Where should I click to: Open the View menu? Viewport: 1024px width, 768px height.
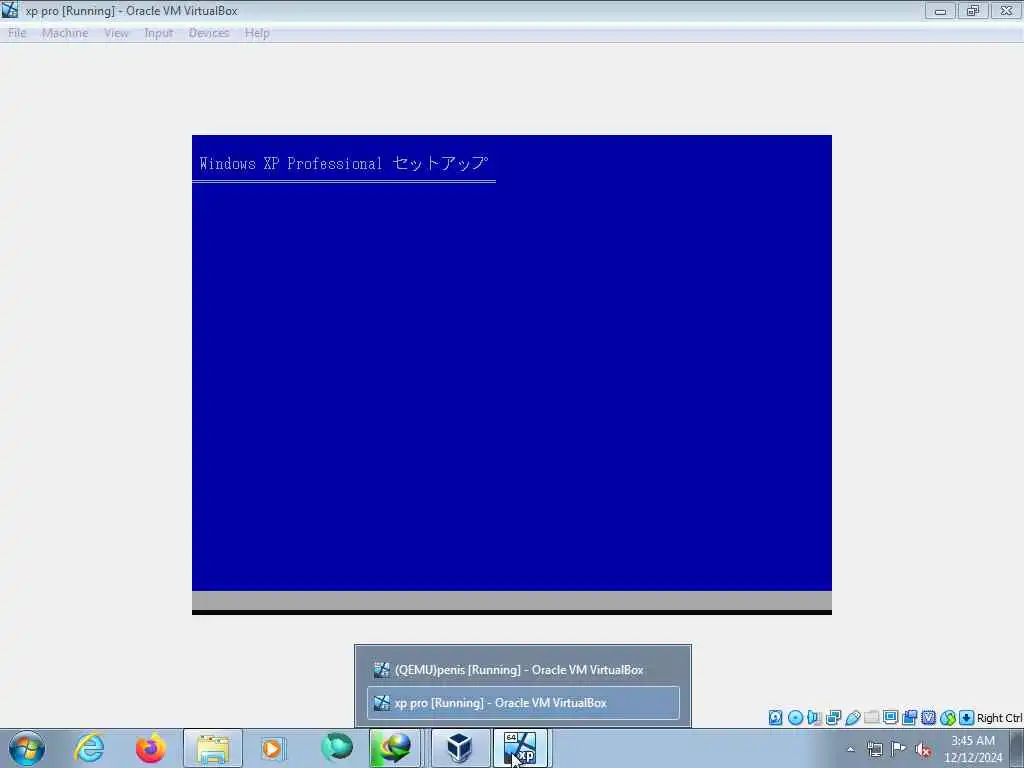[x=116, y=33]
